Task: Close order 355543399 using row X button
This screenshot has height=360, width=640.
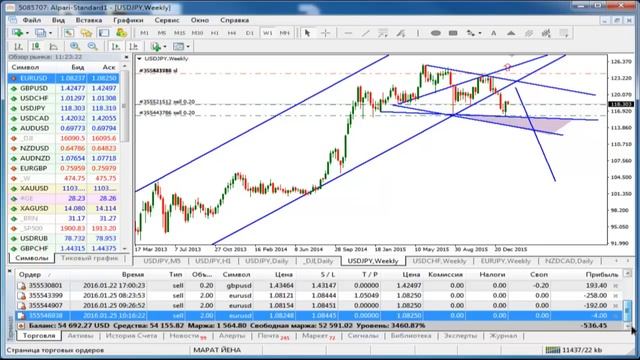Action: (x=616, y=296)
